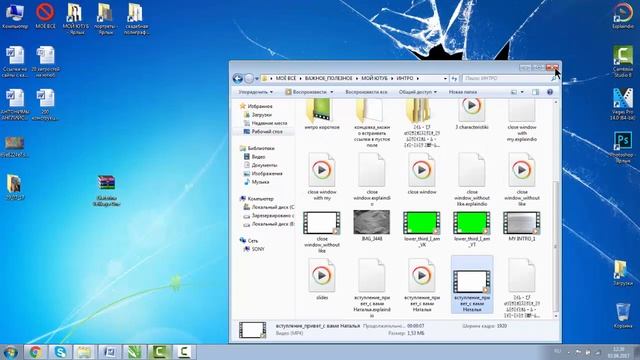
Task: Select the концовка_можно вставлять ссылки folder
Action: click(x=372, y=123)
